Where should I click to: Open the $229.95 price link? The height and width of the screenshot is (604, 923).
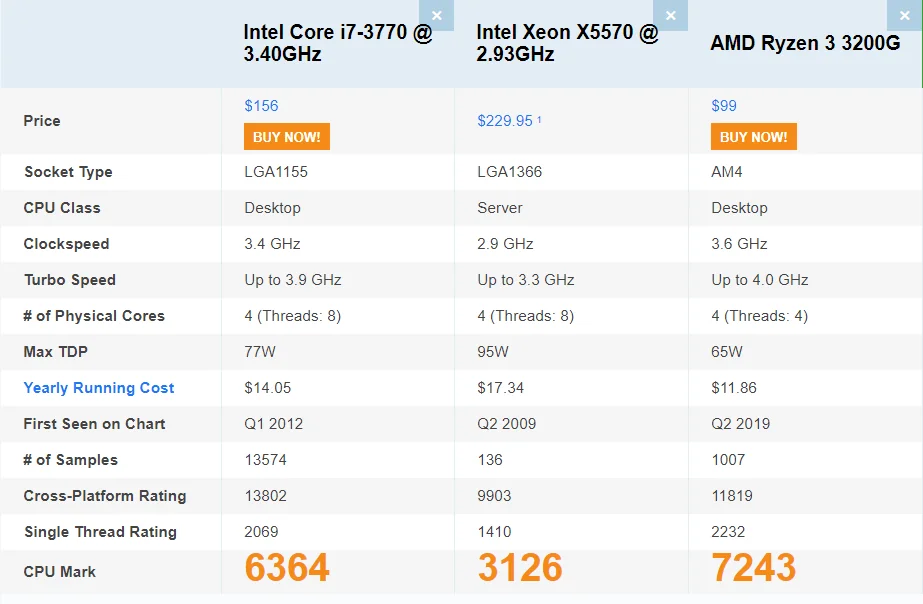click(x=505, y=121)
